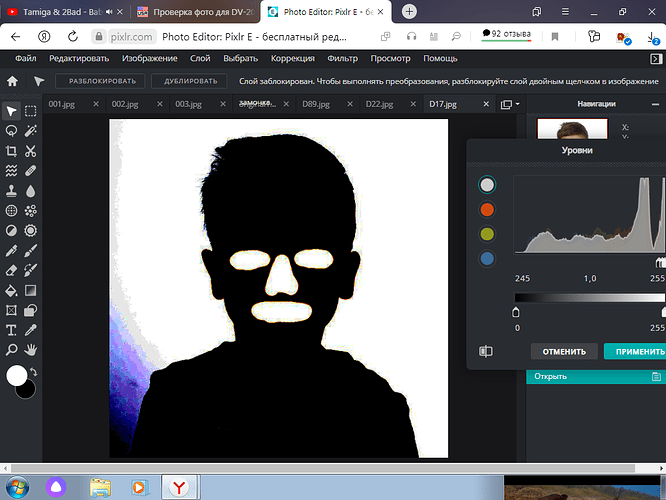Screen dimensions: 666x500
Task: Select the Hand pan tool
Action: 31,350
